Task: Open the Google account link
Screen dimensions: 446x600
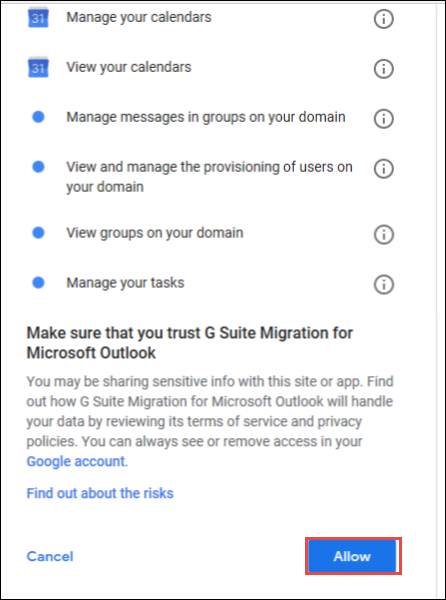Action: click(x=76, y=461)
